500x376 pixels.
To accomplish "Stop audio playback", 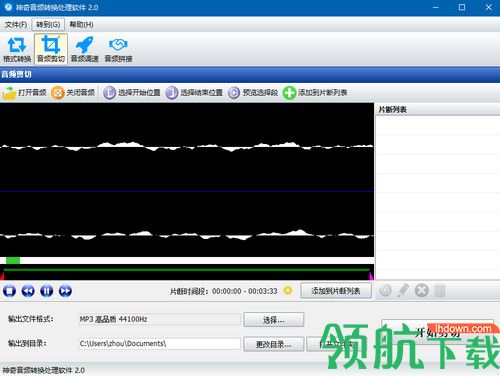I will [9, 291].
